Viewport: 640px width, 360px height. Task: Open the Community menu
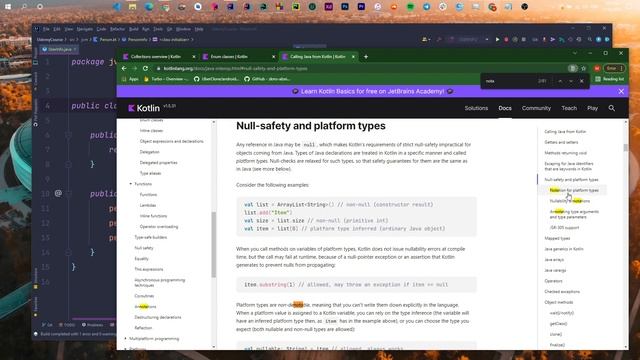click(x=536, y=108)
